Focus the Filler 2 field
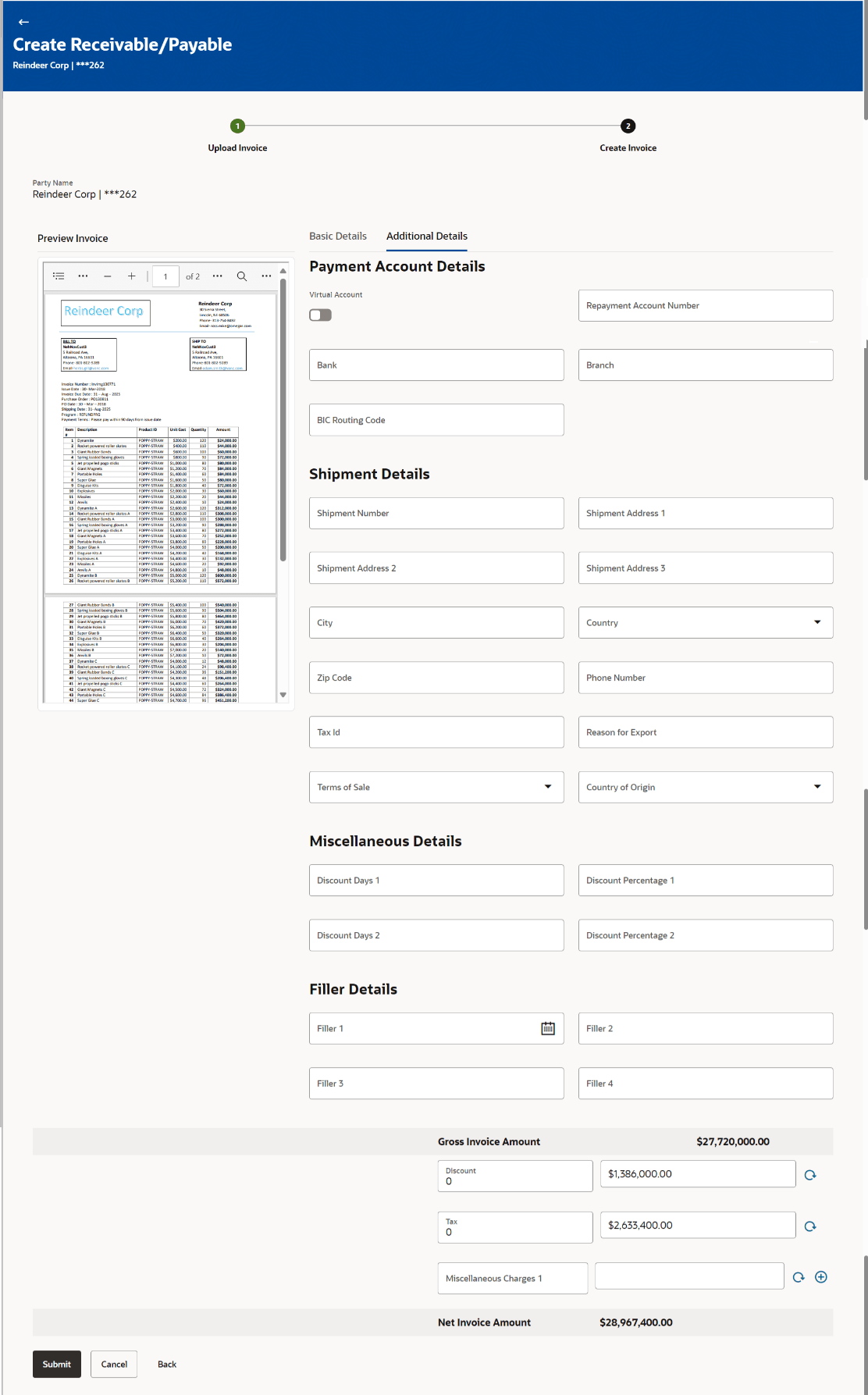This screenshot has height=1395, width=868. tap(706, 1029)
